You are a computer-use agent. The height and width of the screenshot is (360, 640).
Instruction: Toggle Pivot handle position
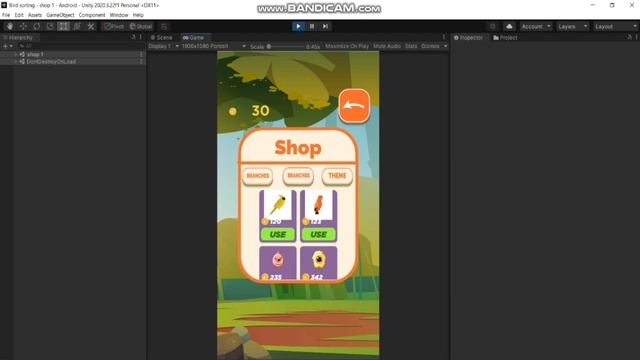(113, 27)
